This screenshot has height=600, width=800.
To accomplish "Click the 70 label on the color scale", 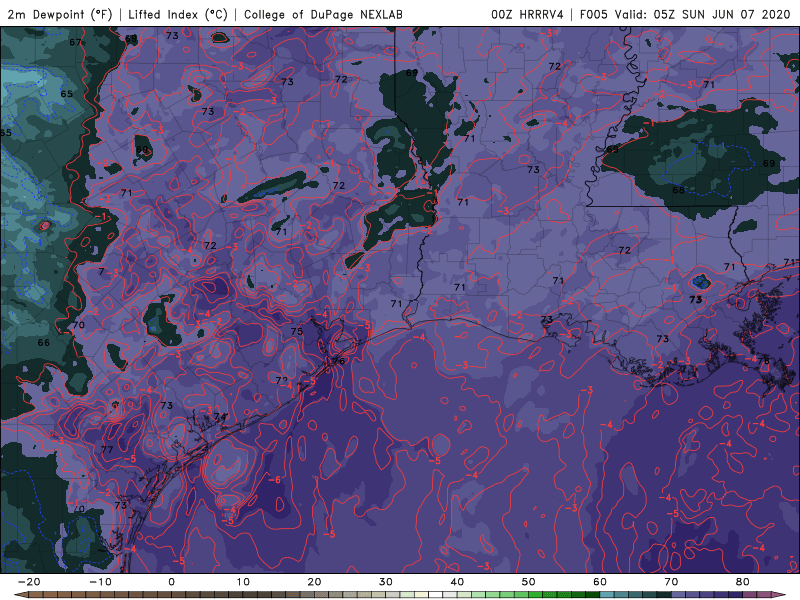I will 671,582.
